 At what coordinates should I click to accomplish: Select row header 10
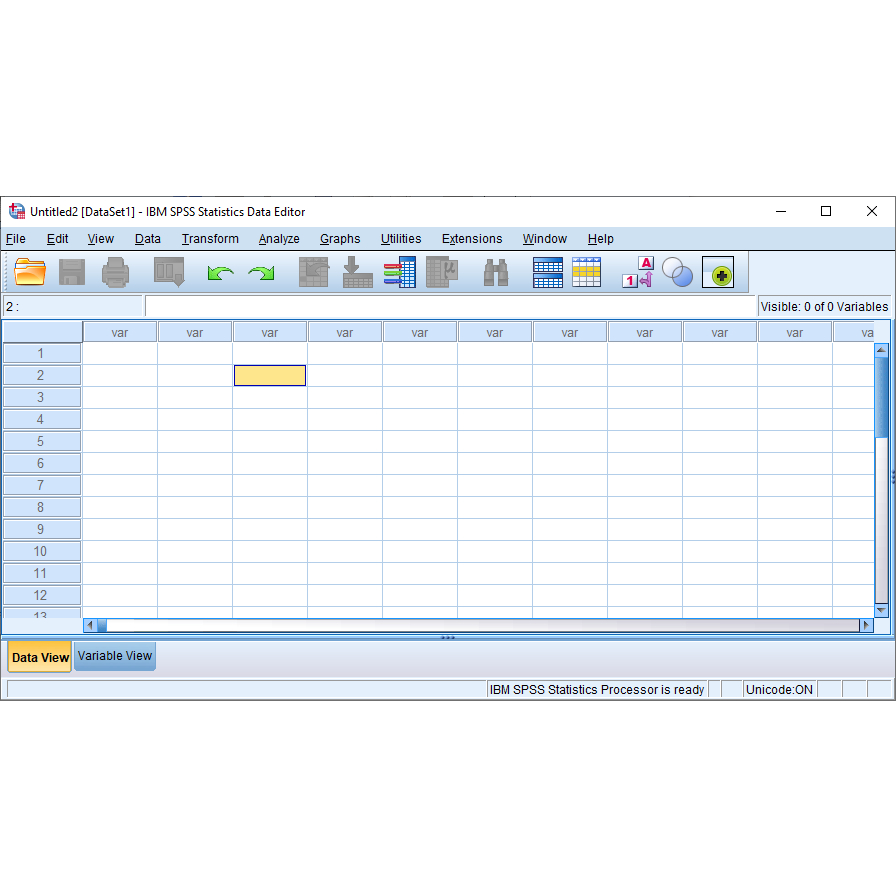pyautogui.click(x=42, y=551)
